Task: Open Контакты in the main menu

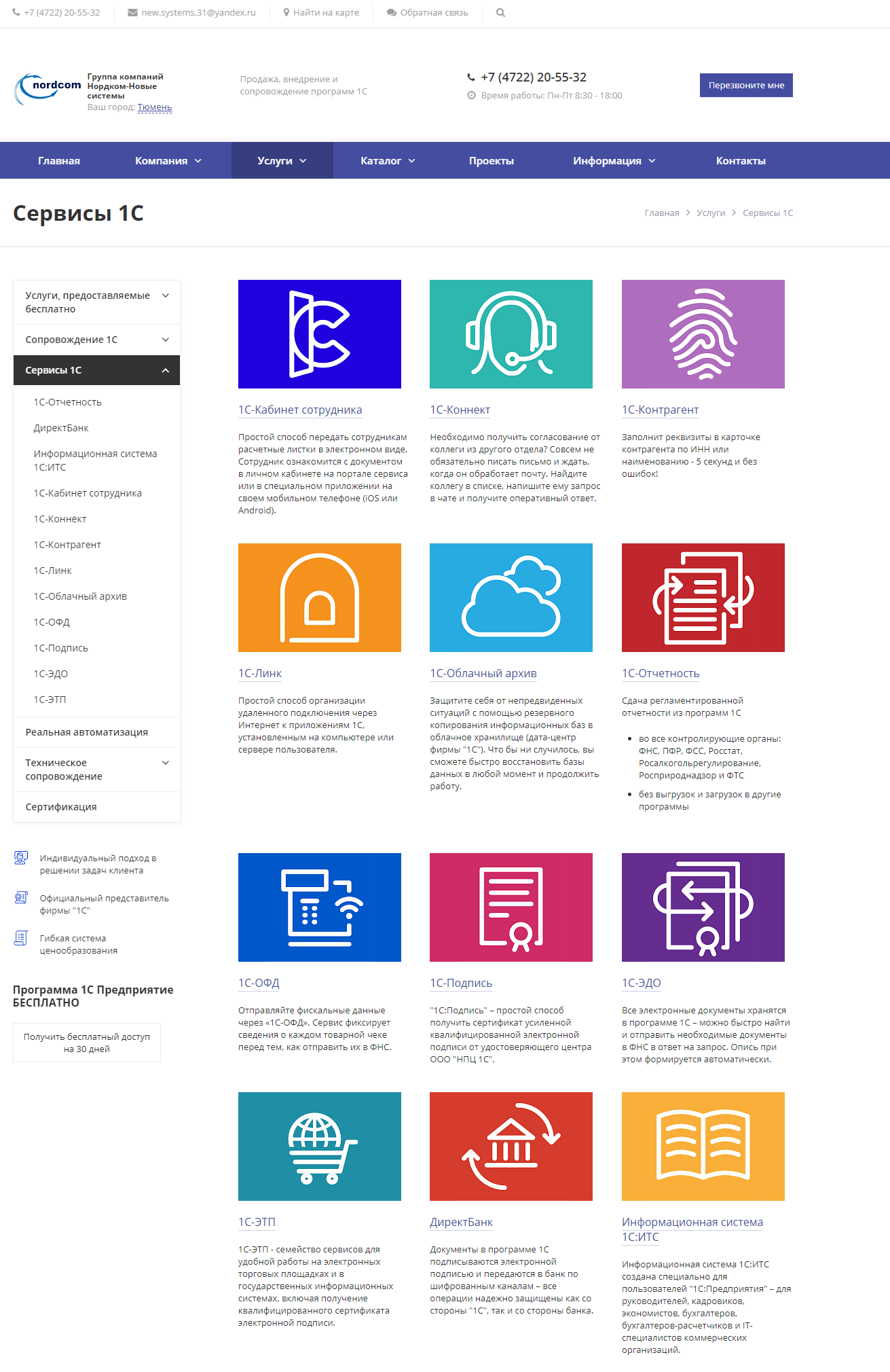Action: tap(741, 161)
